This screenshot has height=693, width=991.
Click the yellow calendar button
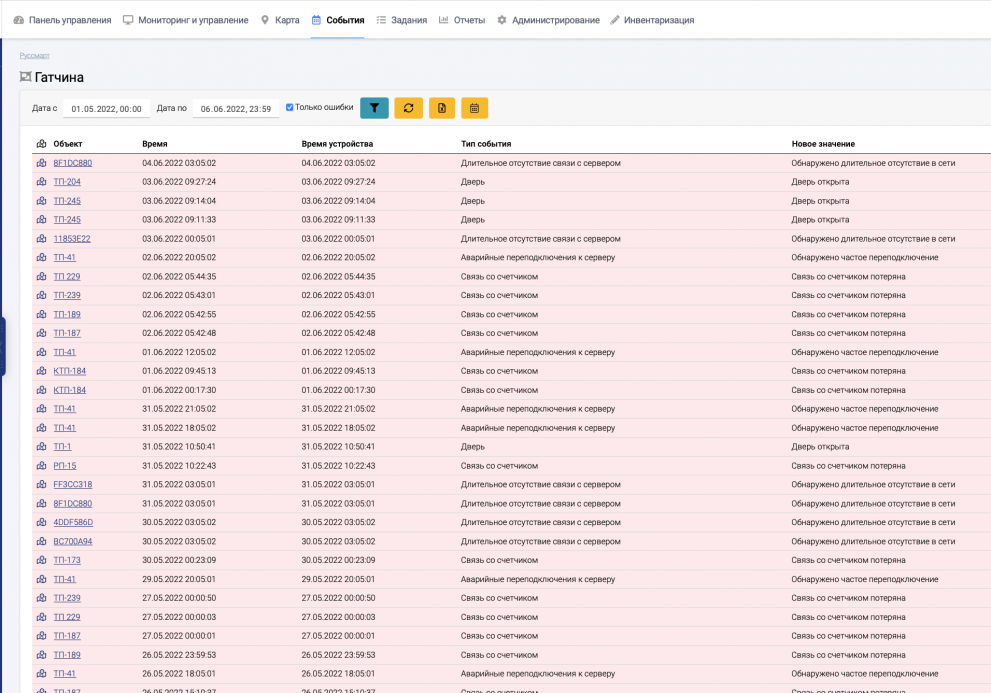tap(475, 108)
